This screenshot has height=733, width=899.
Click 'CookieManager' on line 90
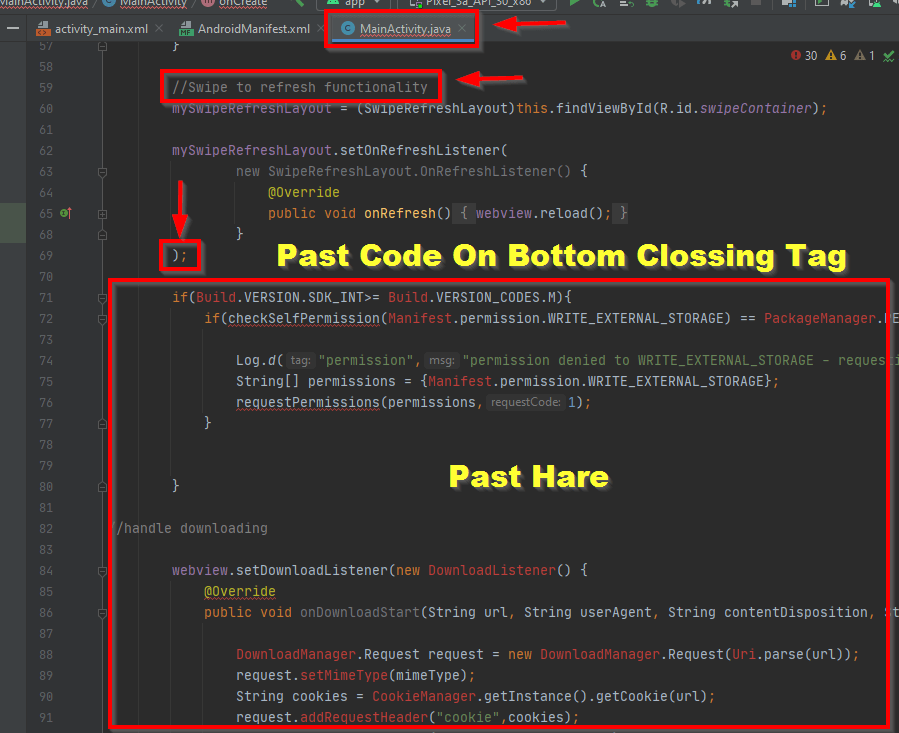(x=424, y=697)
